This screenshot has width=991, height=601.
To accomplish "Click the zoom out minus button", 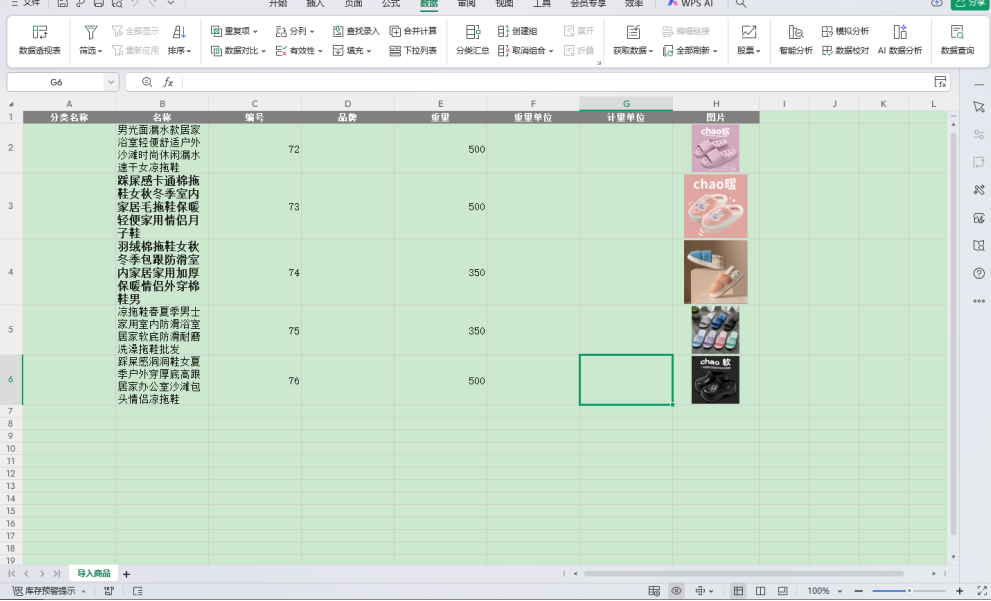I will pyautogui.click(x=858, y=591).
